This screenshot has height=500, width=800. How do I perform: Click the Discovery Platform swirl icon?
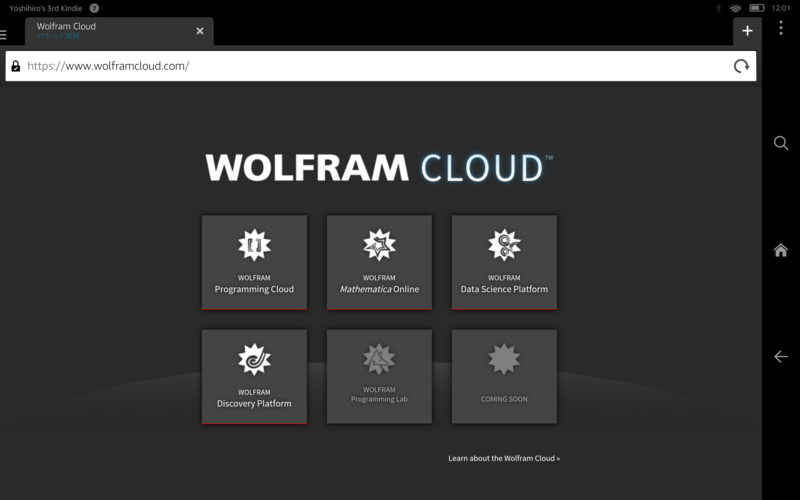click(x=254, y=359)
